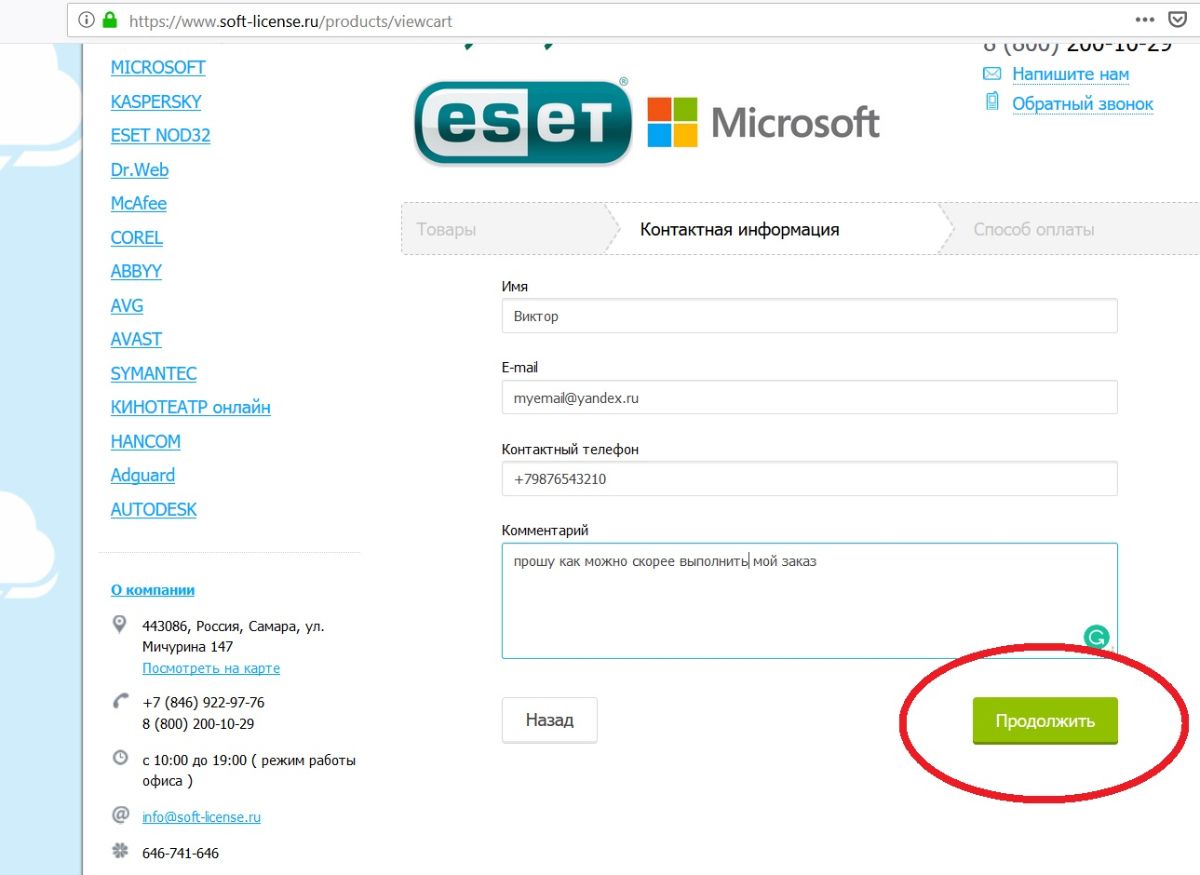The height and width of the screenshot is (875, 1200).
Task: Open the ESET NOD32 category
Action: [x=161, y=136]
